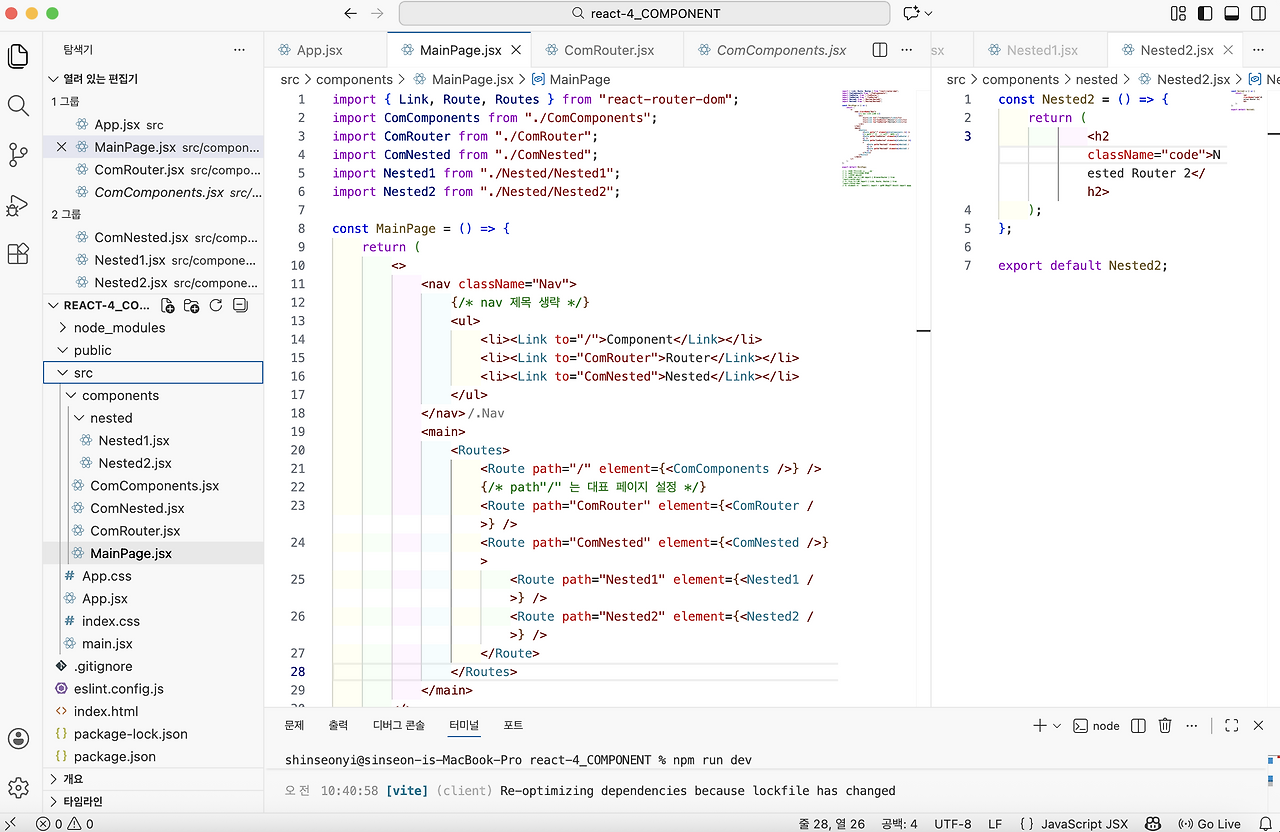Screen dimensions: 1280x832
Task: Open the Source Control view
Action: coord(18,155)
